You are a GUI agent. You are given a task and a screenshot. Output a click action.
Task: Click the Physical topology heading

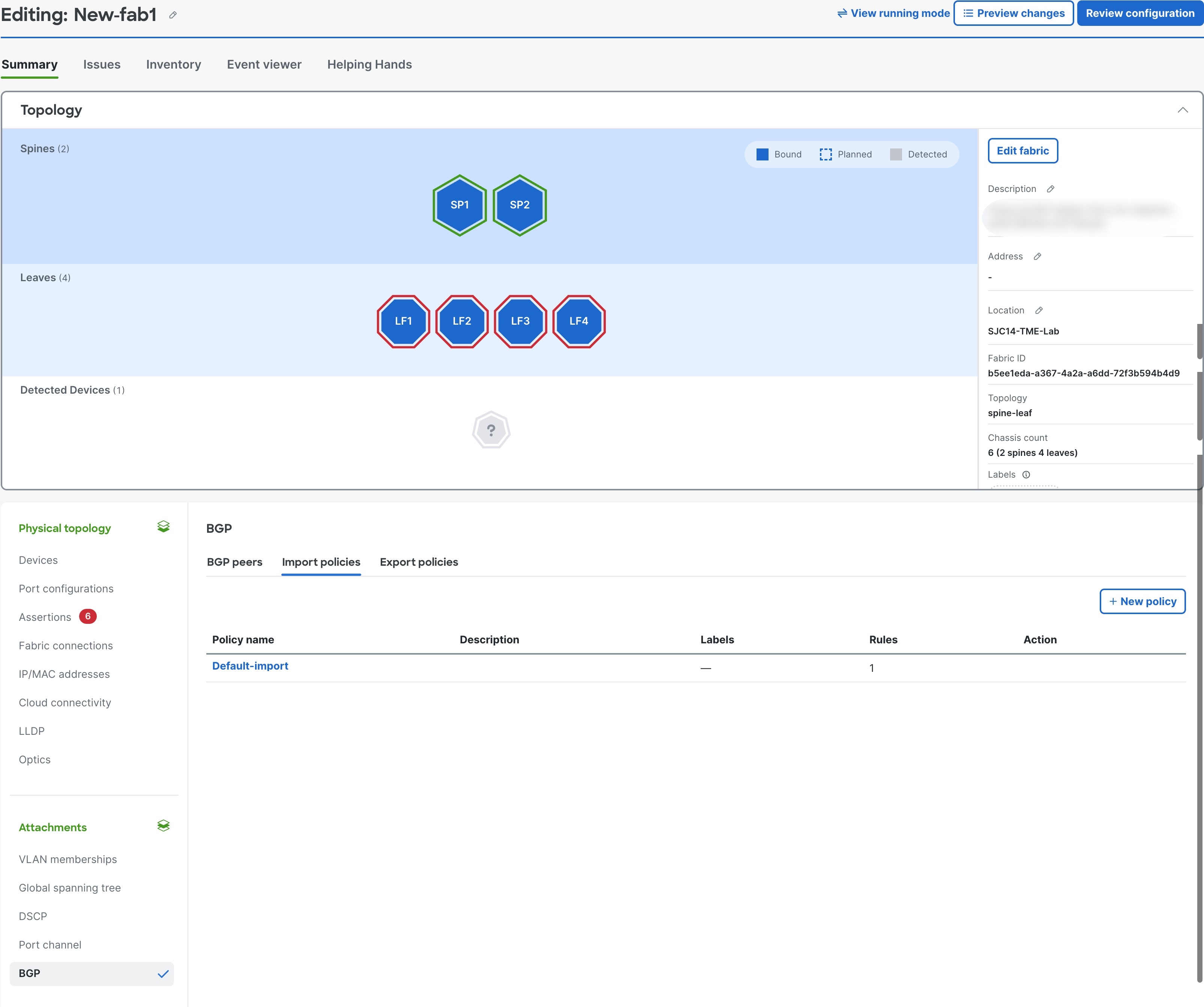tap(65, 528)
